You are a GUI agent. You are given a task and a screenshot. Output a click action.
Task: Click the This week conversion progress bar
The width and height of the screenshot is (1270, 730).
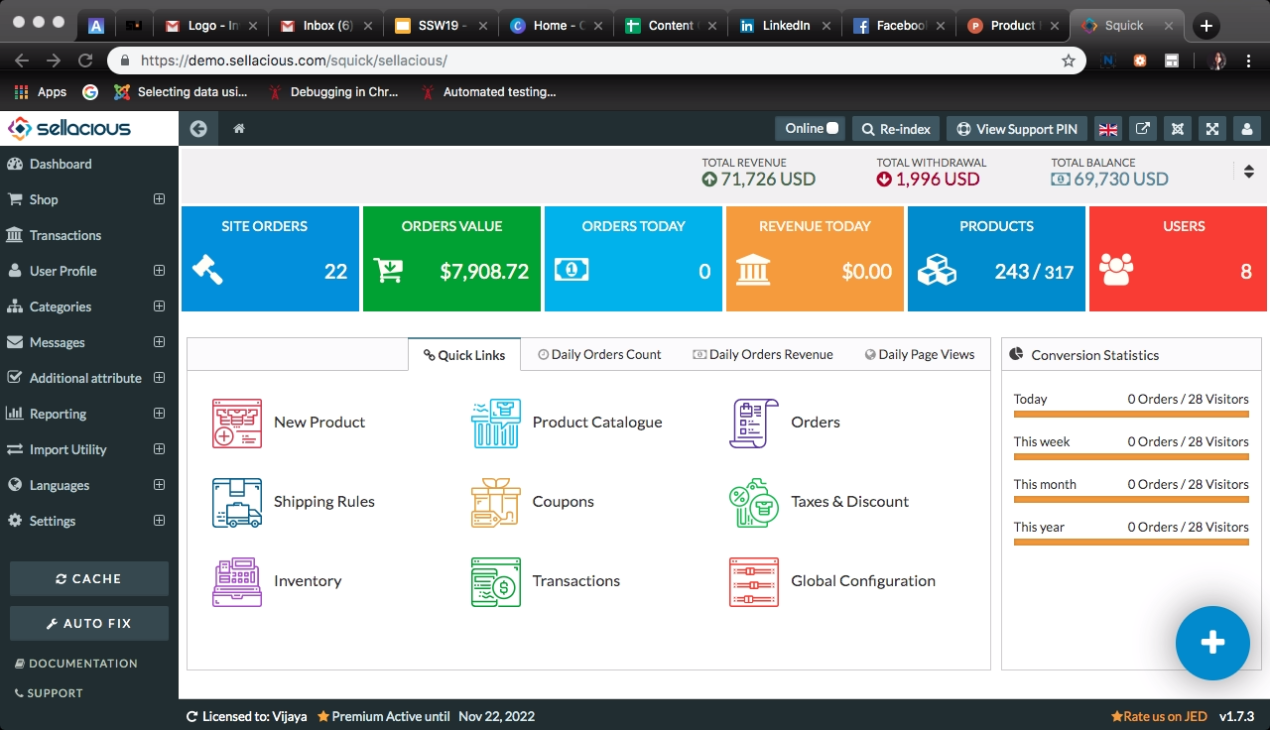tap(1131, 456)
